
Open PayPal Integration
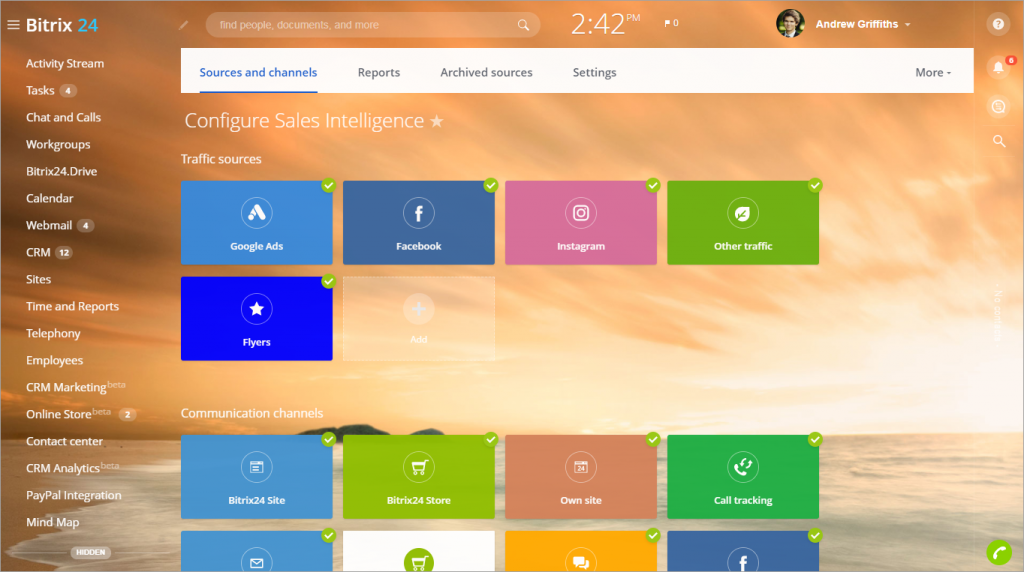click(74, 495)
